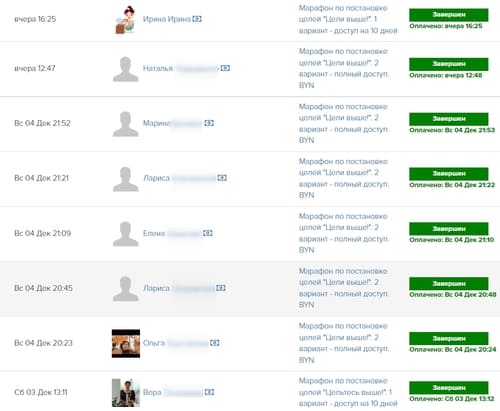Image resolution: width=500 pixels, height=411 pixels.
Task: Click payment icon in the 21:21 Лариса row
Action: tap(222, 178)
